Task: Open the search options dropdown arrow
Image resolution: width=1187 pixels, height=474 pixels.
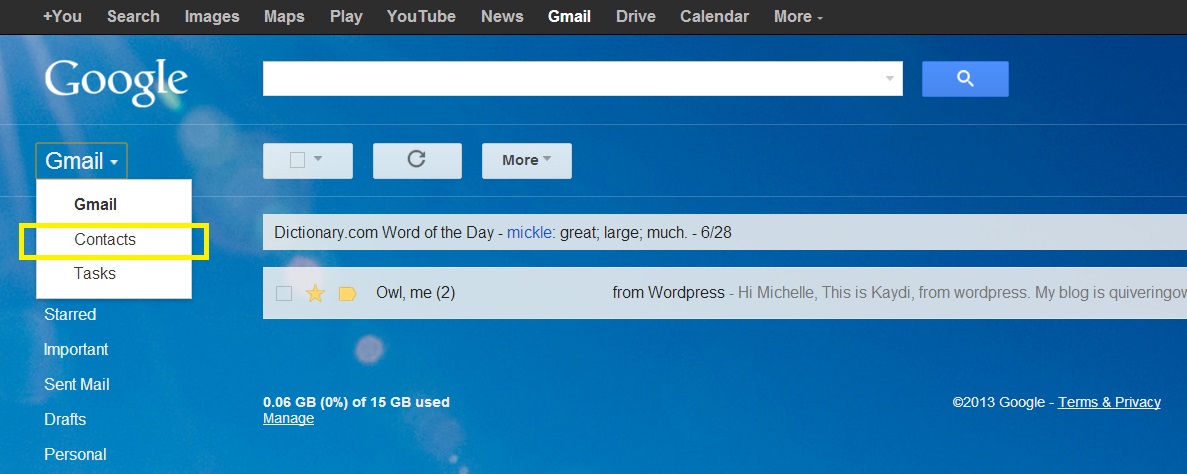Action: (x=890, y=79)
